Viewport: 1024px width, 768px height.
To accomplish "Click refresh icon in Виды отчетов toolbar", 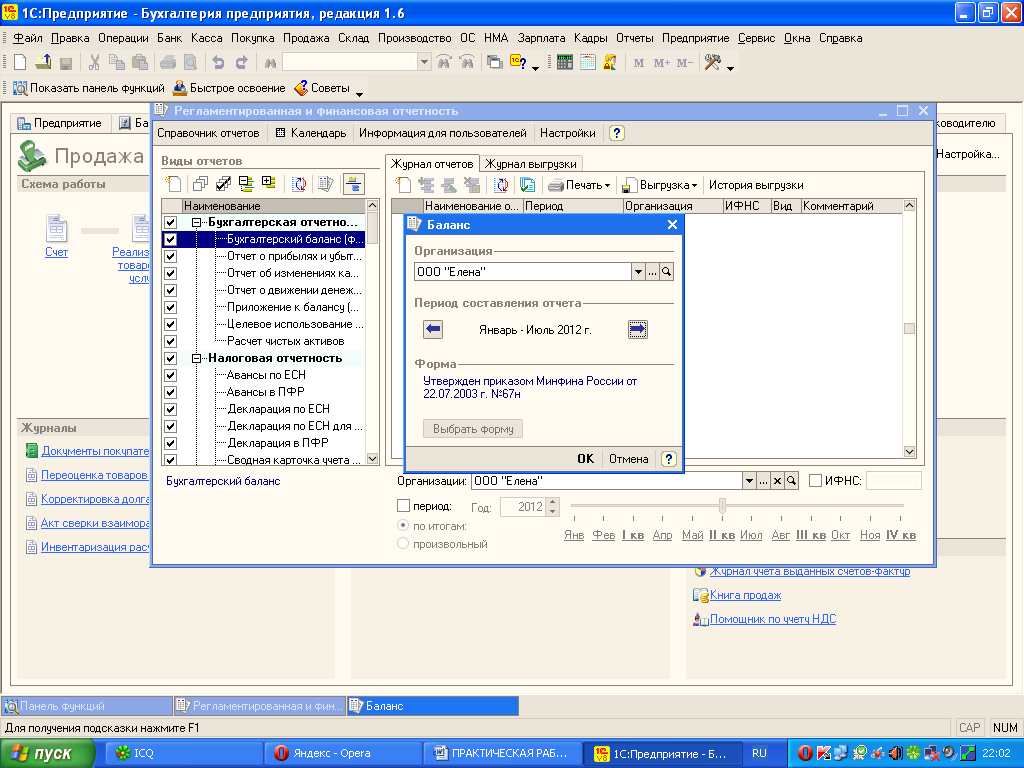I will (298, 184).
